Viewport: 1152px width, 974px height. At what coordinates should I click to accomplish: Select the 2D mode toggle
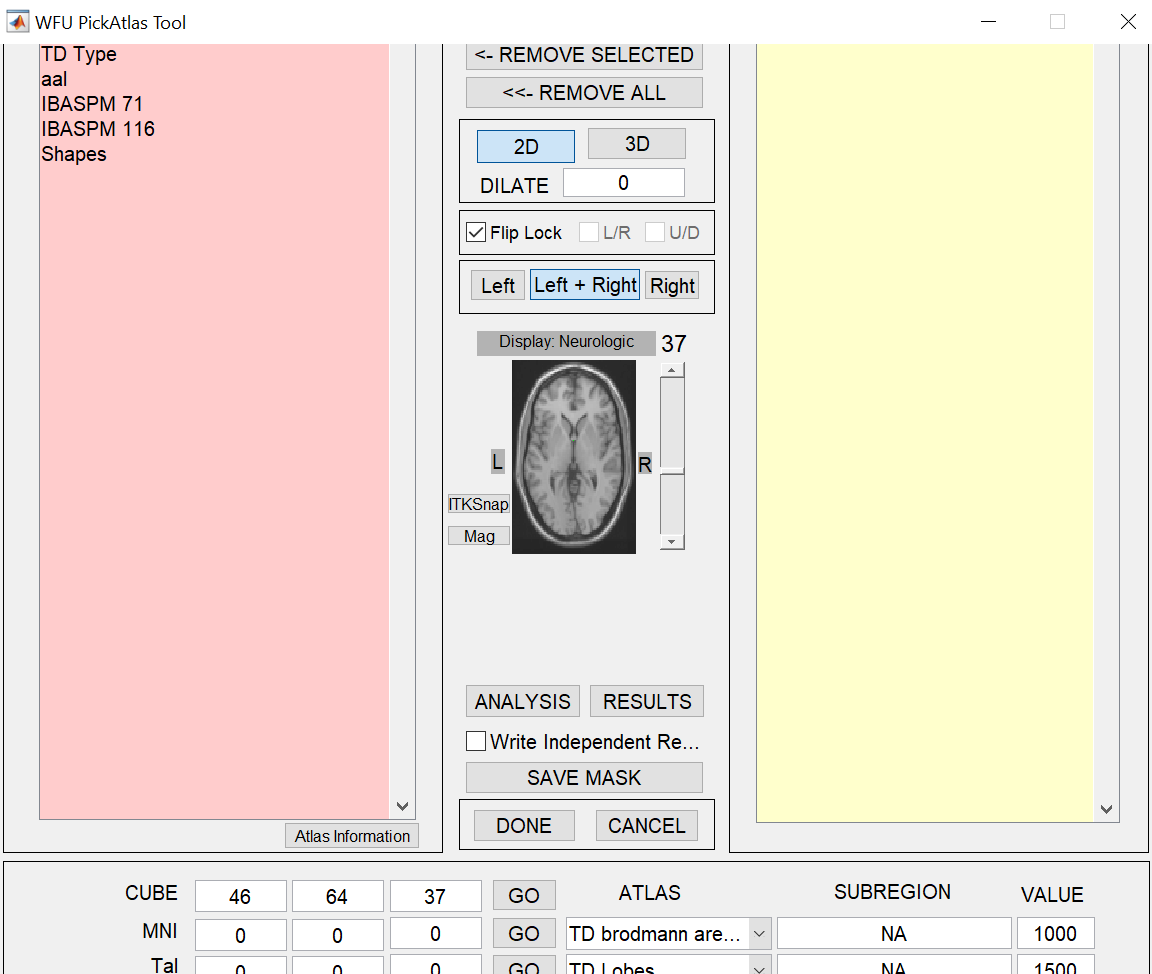tap(526, 146)
